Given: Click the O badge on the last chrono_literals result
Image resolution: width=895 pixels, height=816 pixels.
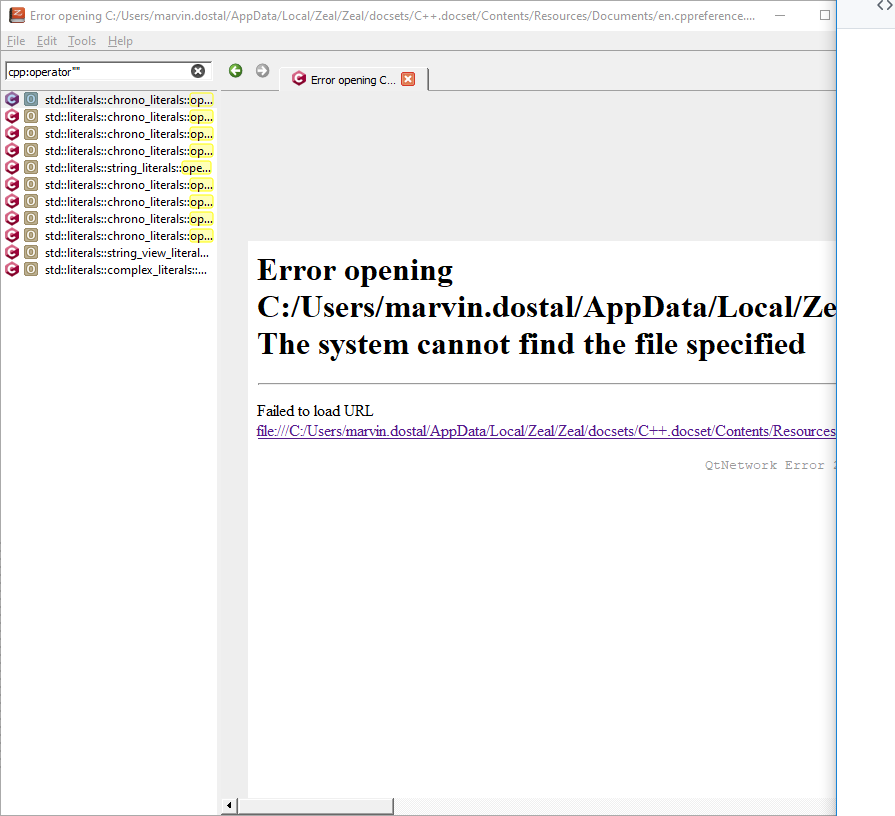Looking at the screenshot, I should click(x=30, y=235).
